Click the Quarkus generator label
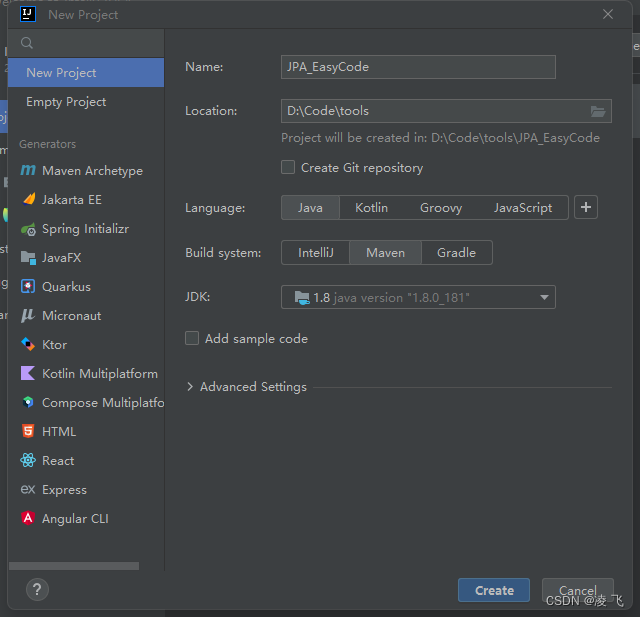Viewport: 640px width, 617px height. pyautogui.click(x=66, y=286)
